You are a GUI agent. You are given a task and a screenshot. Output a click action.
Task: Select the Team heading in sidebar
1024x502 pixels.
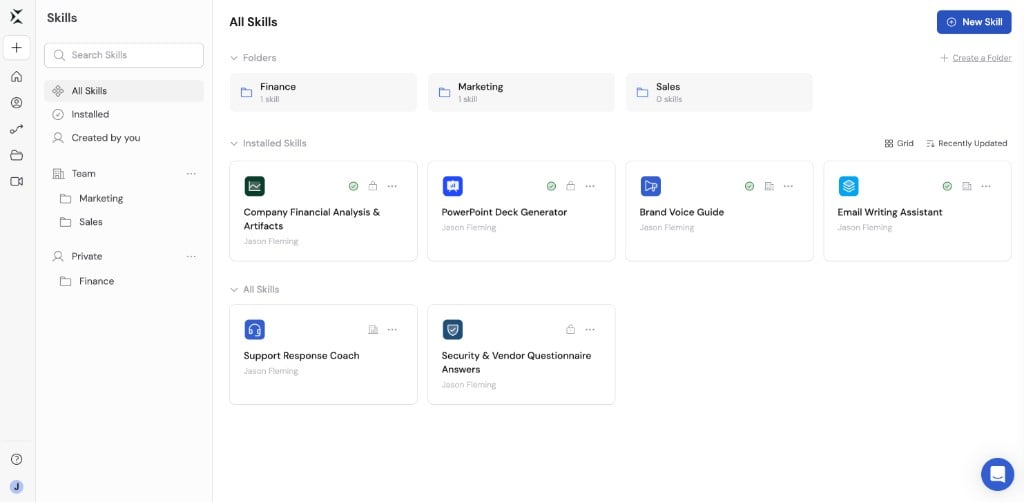pos(84,174)
